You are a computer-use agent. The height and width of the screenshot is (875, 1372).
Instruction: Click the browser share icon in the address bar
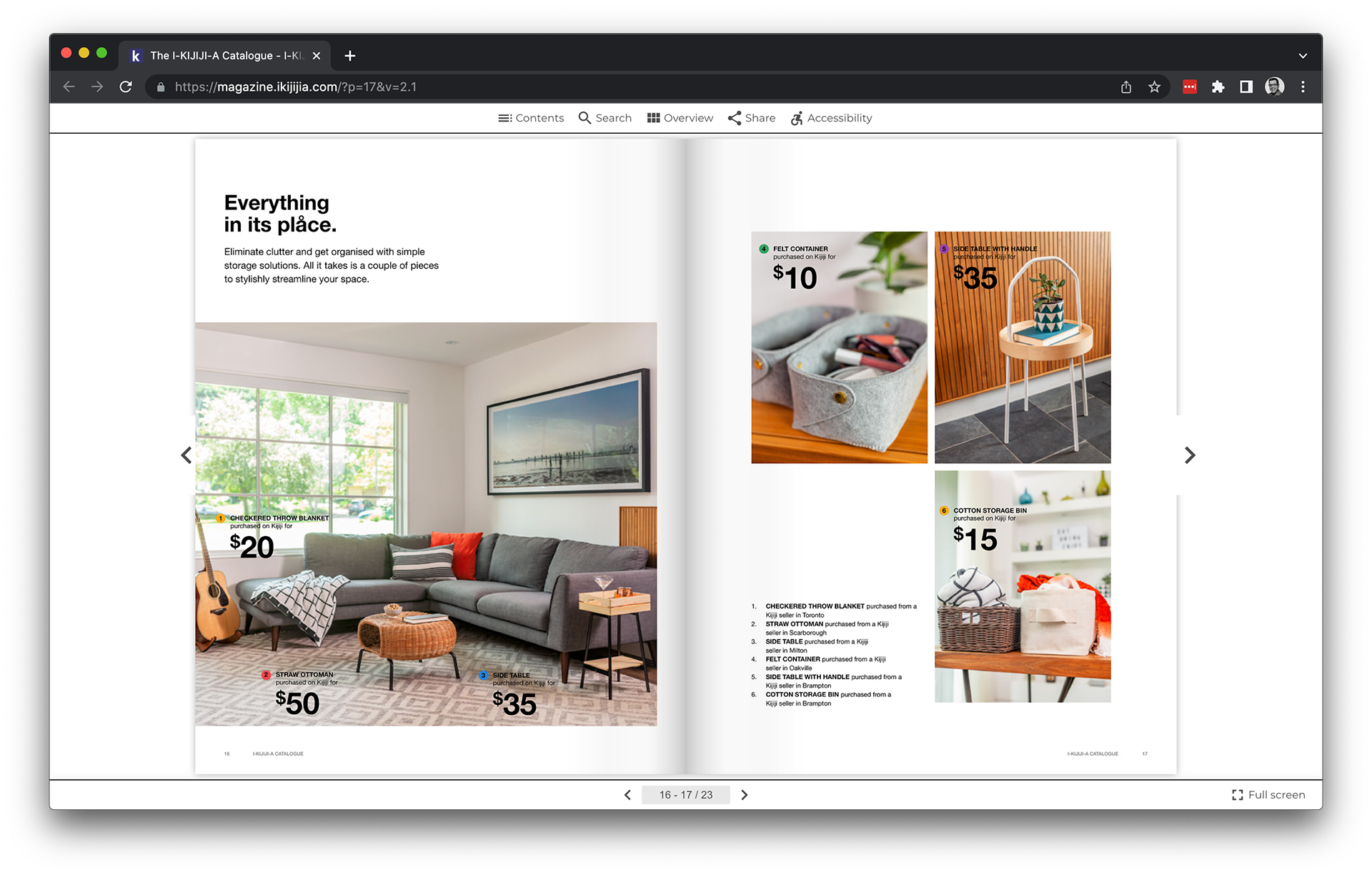[x=1126, y=87]
